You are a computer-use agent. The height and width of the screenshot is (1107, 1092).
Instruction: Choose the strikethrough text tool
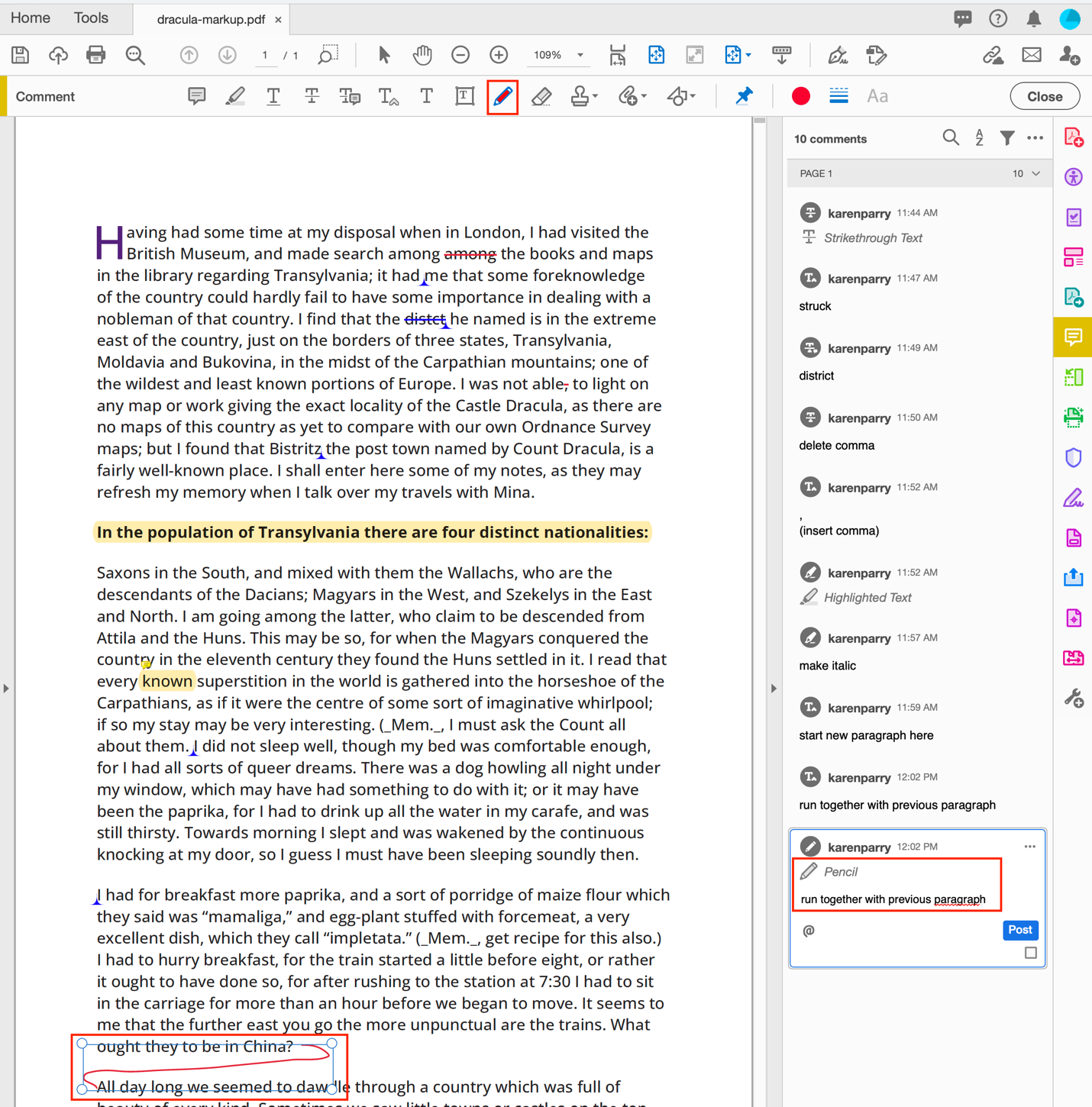[x=312, y=96]
